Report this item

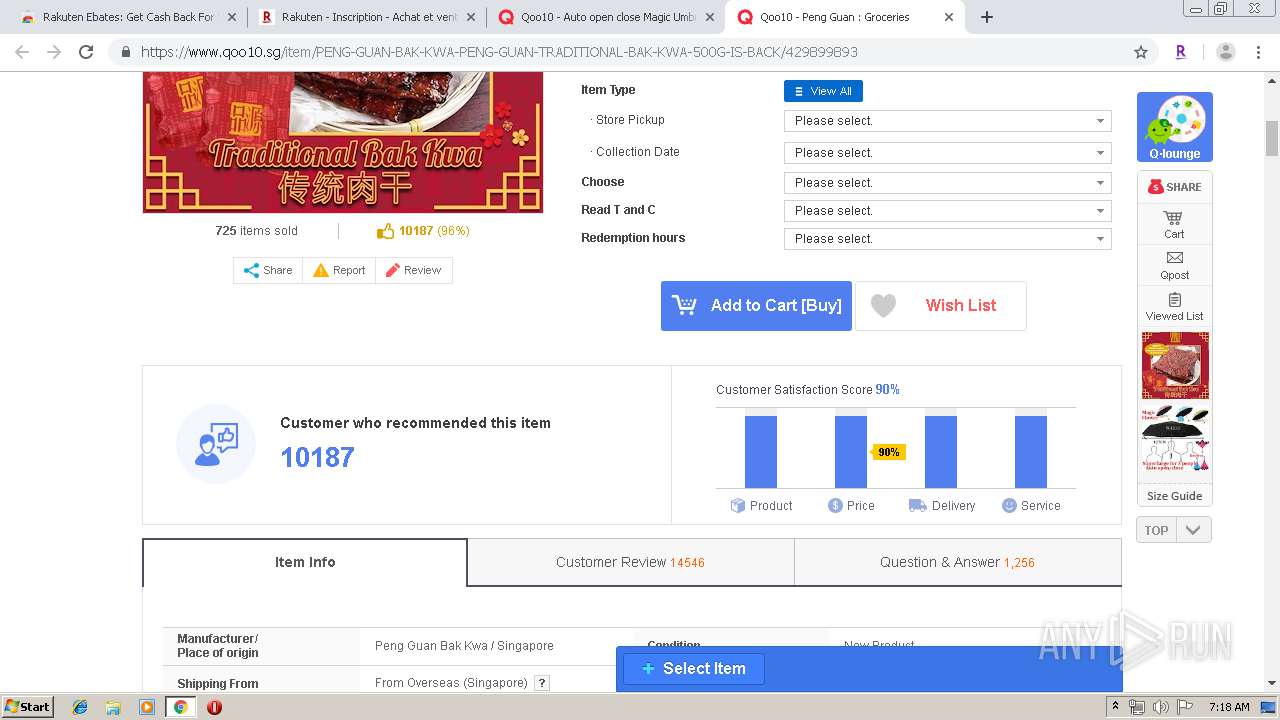pyautogui.click(x=339, y=270)
